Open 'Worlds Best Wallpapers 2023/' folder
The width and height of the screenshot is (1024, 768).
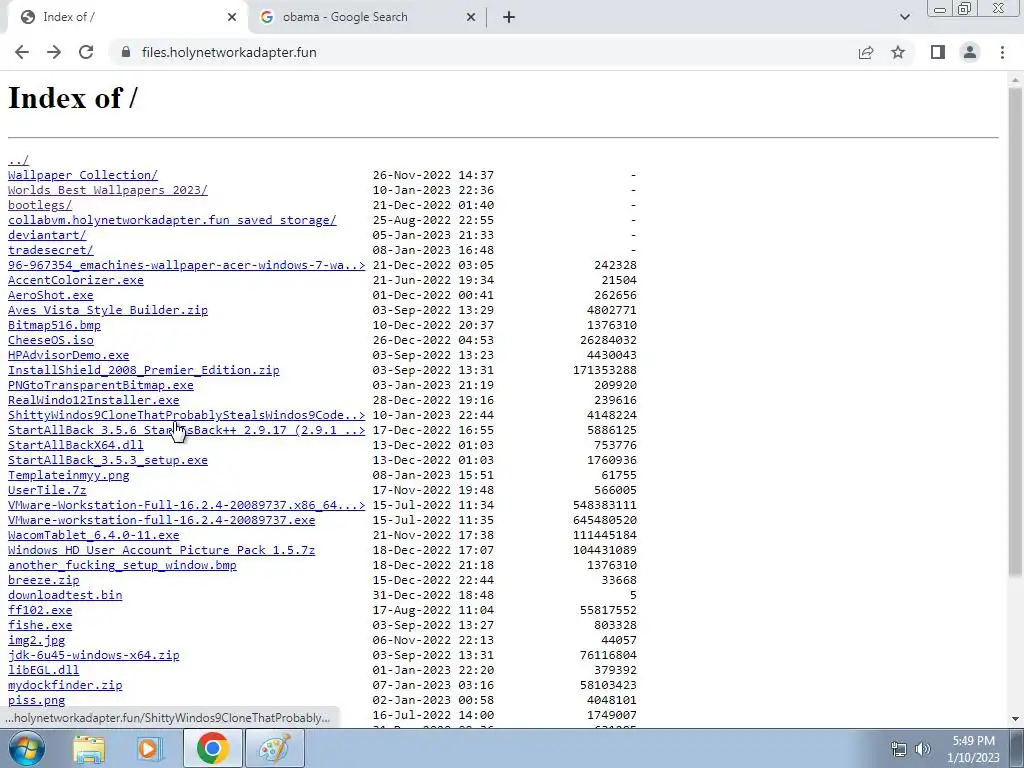[108, 190]
